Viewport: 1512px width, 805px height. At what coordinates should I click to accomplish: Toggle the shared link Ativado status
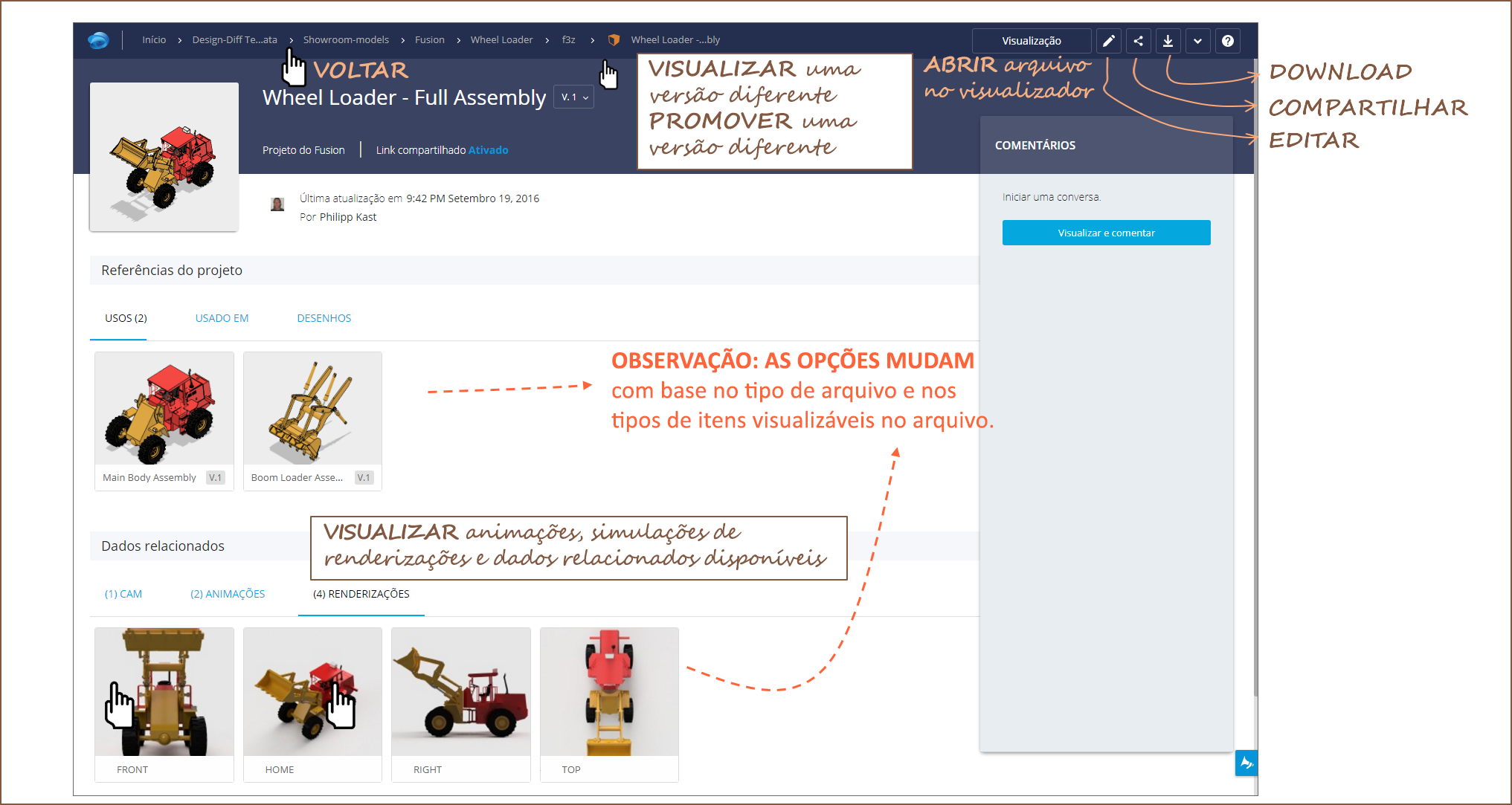coord(488,150)
